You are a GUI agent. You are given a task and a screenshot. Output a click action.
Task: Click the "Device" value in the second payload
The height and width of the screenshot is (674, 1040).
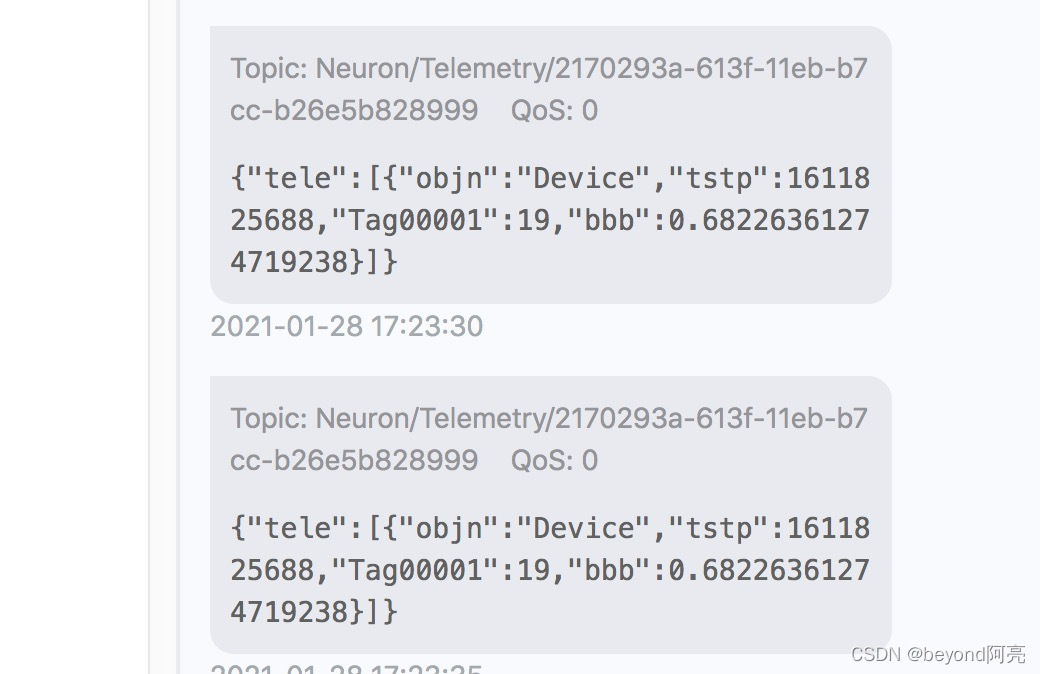[x=584, y=529]
